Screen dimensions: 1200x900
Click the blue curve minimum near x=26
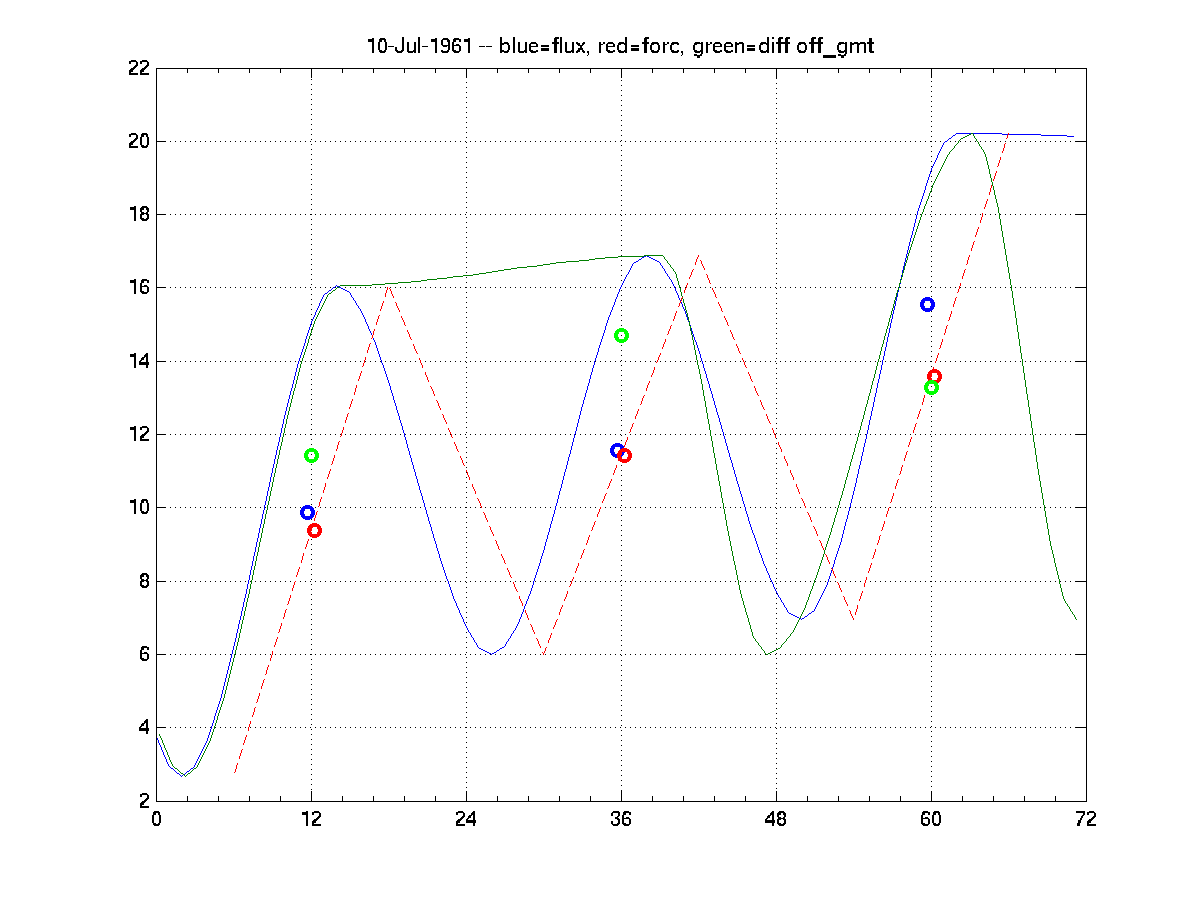coord(491,654)
